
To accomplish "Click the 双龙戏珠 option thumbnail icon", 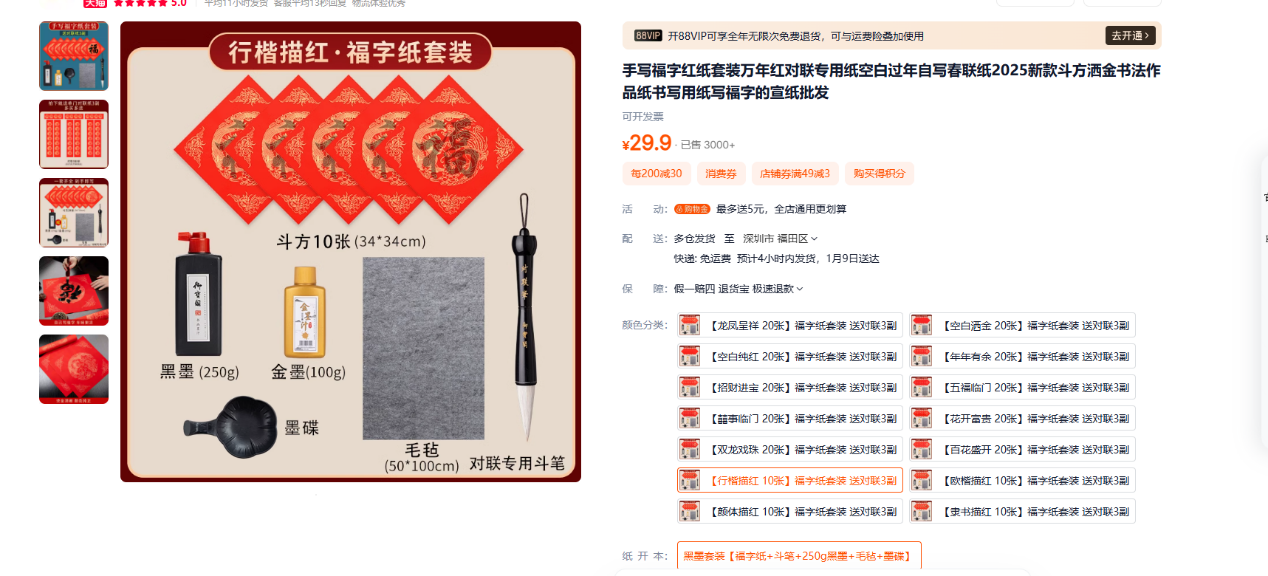I will tap(689, 449).
